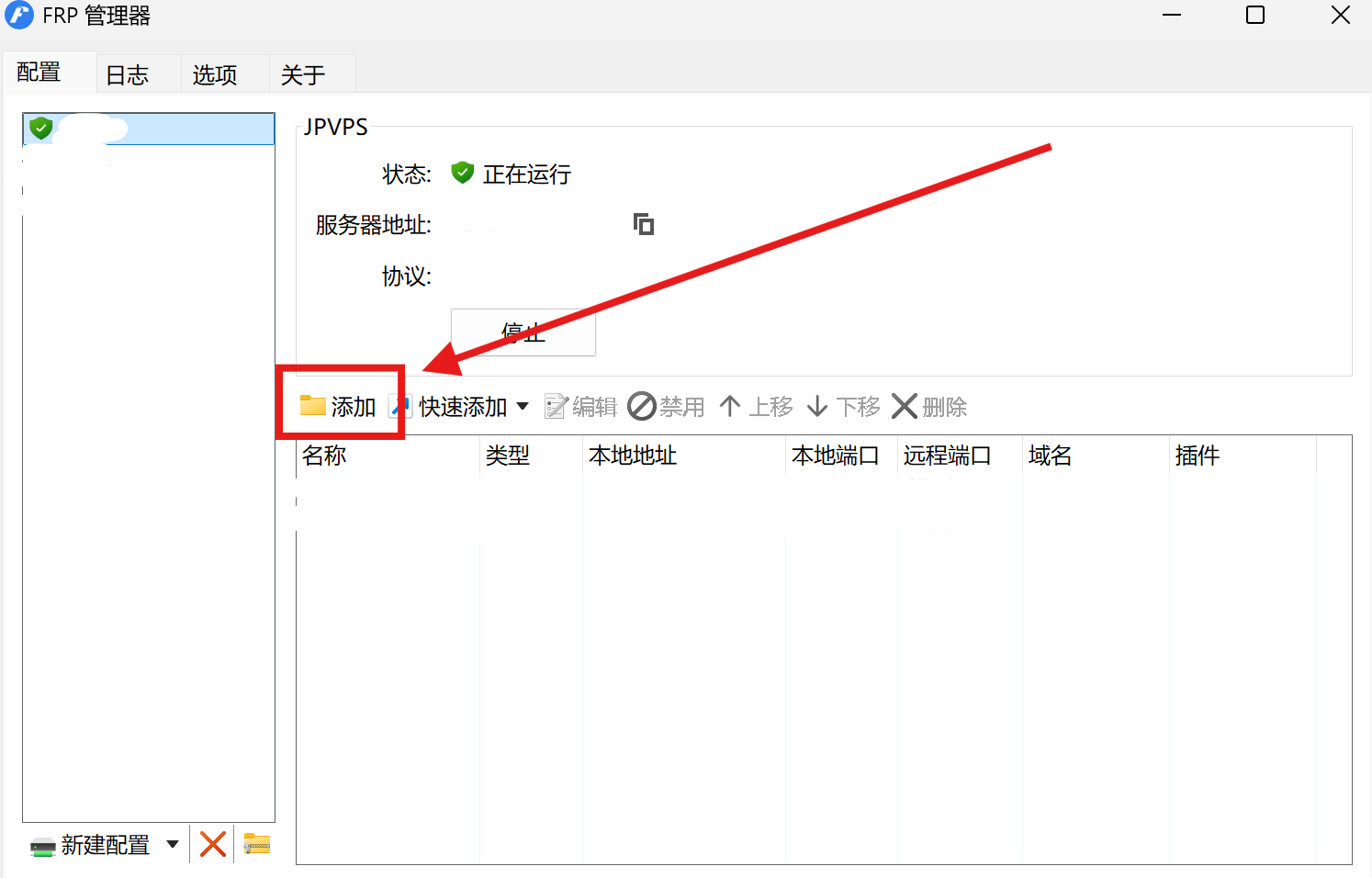The image size is (1372, 878).
Task: Click the Edit (编辑) toolbar icon
Action: click(557, 407)
